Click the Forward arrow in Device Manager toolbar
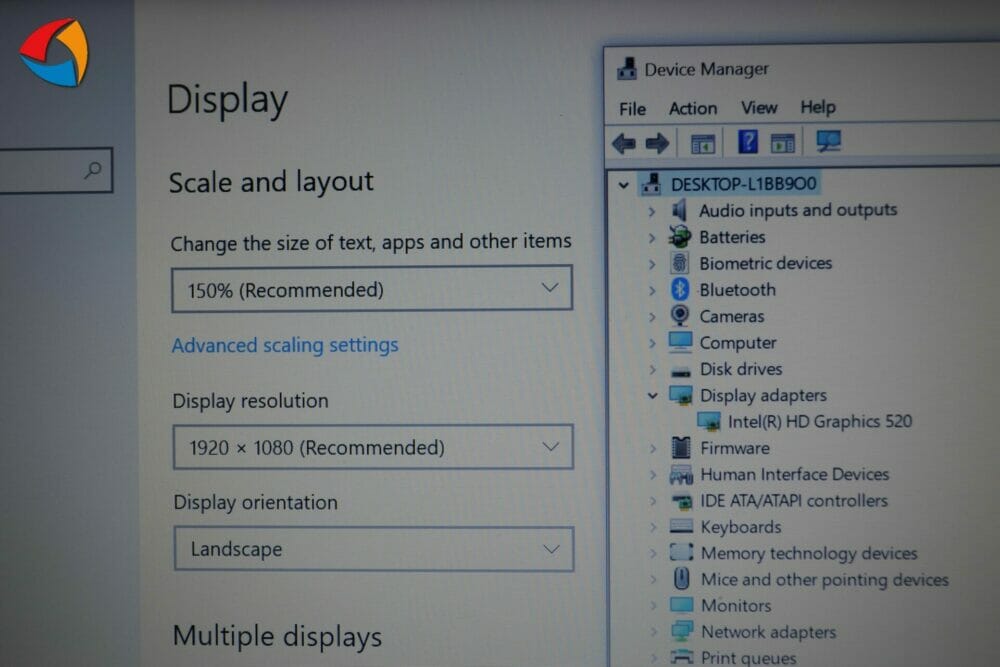This screenshot has width=1000, height=667. point(657,143)
